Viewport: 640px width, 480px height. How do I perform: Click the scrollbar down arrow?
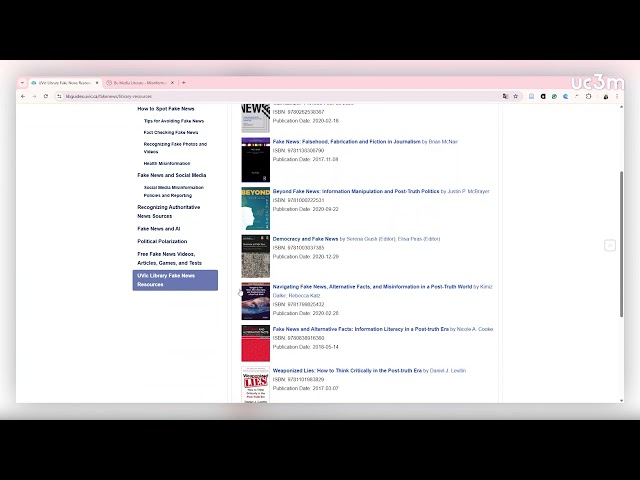click(621, 400)
